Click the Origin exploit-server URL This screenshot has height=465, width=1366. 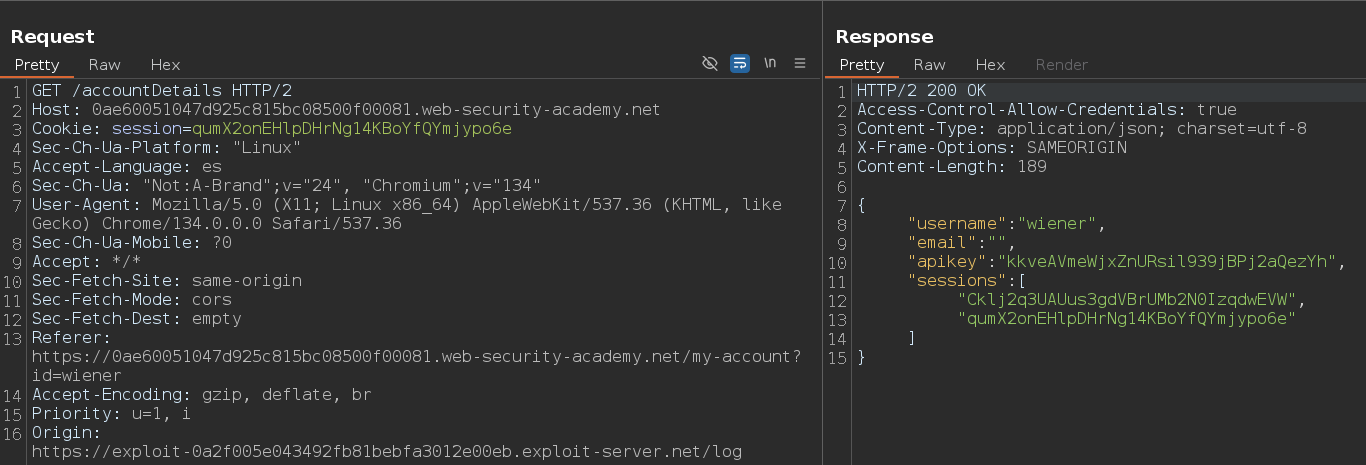386,452
